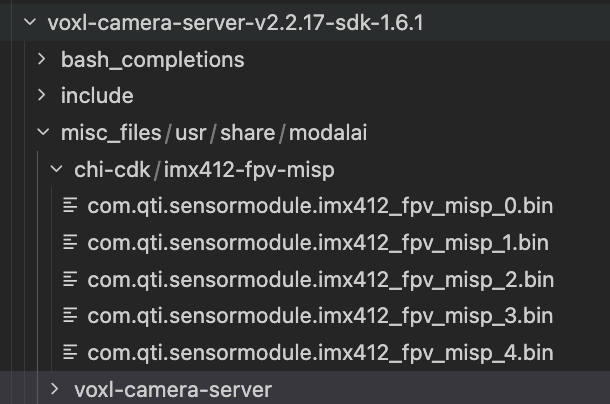Click the file icon beside imx412_fpv_misp_3.bin

[70, 315]
